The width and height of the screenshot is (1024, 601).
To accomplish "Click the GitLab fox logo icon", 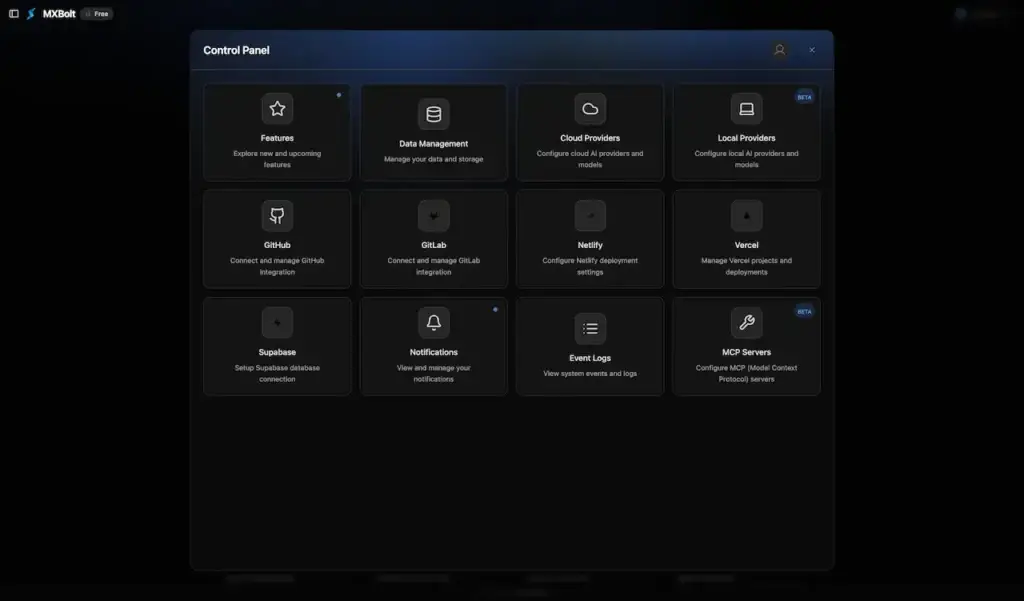I will (434, 216).
